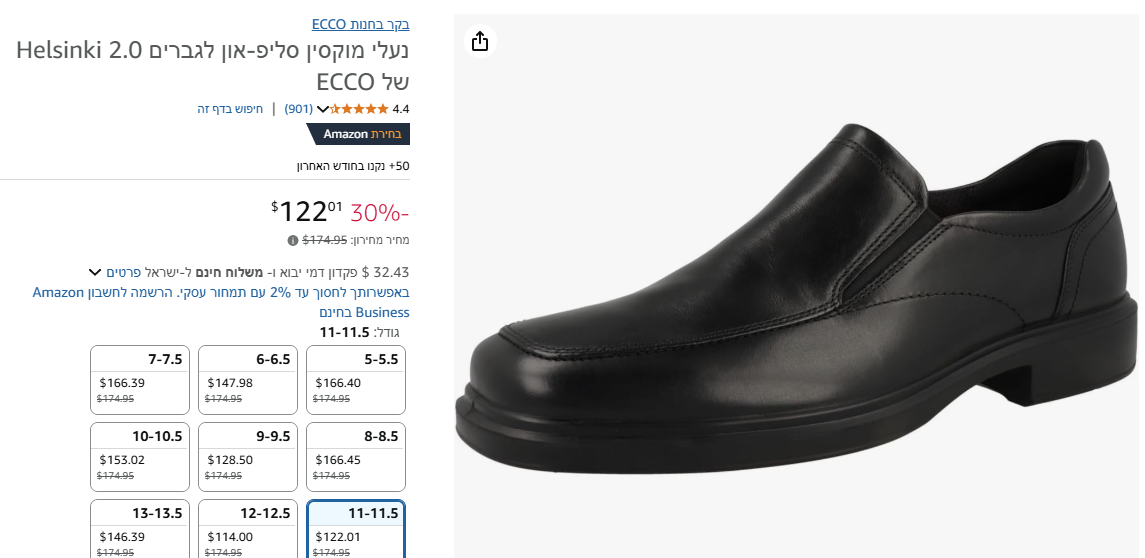This screenshot has width=1145, height=558.
Task: Select size 6-6.5 priced at $147.98
Action: [x=247, y=380]
